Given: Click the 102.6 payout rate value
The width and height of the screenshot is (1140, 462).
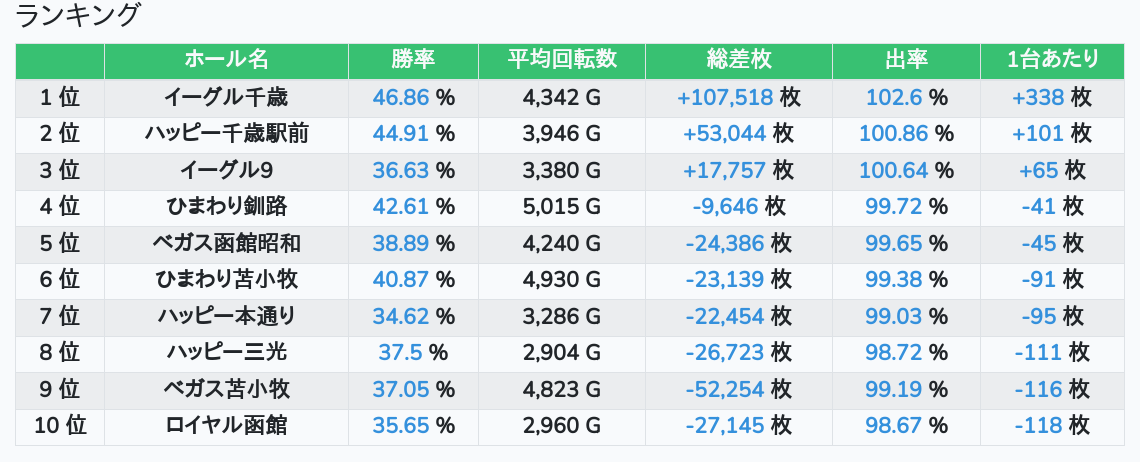Looking at the screenshot, I should click(894, 98).
